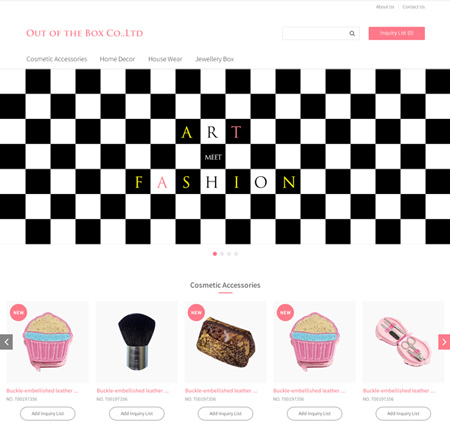Click the Art Meet Fashion checkerboard banner
Viewport: 450px width, 428px height.
[225, 157]
